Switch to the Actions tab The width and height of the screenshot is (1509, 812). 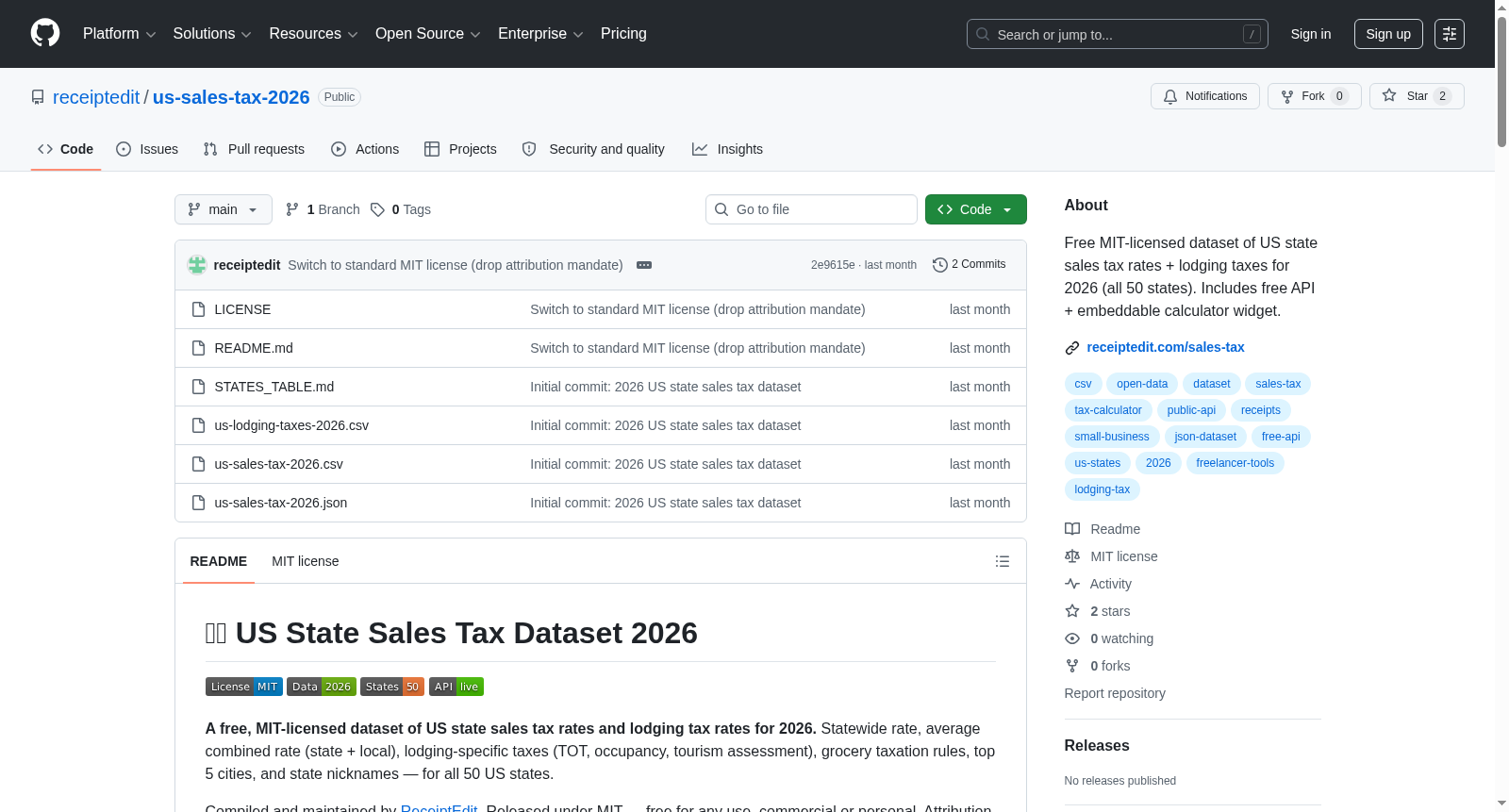tap(365, 149)
